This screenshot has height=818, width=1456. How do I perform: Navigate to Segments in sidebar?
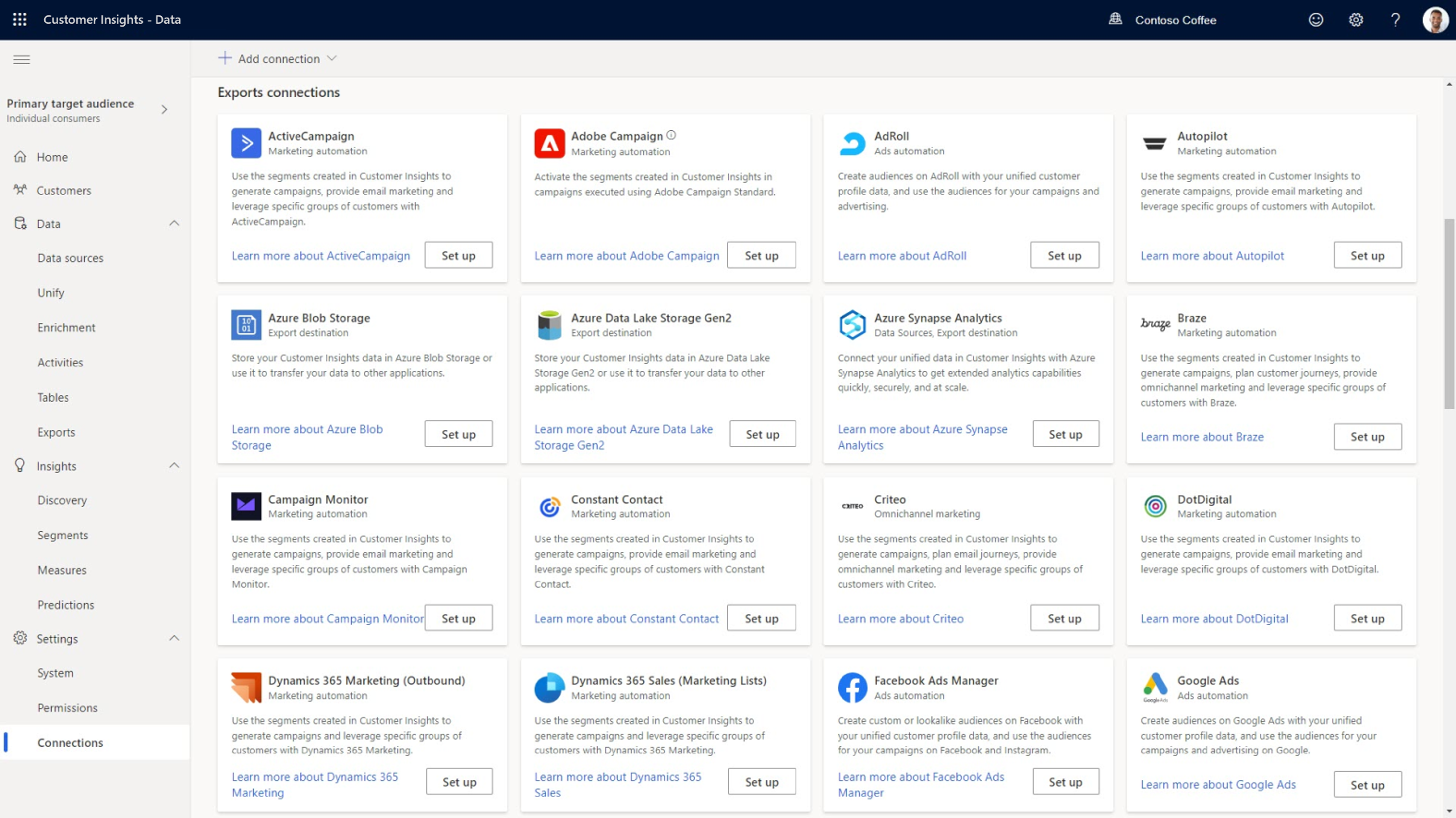tap(63, 535)
